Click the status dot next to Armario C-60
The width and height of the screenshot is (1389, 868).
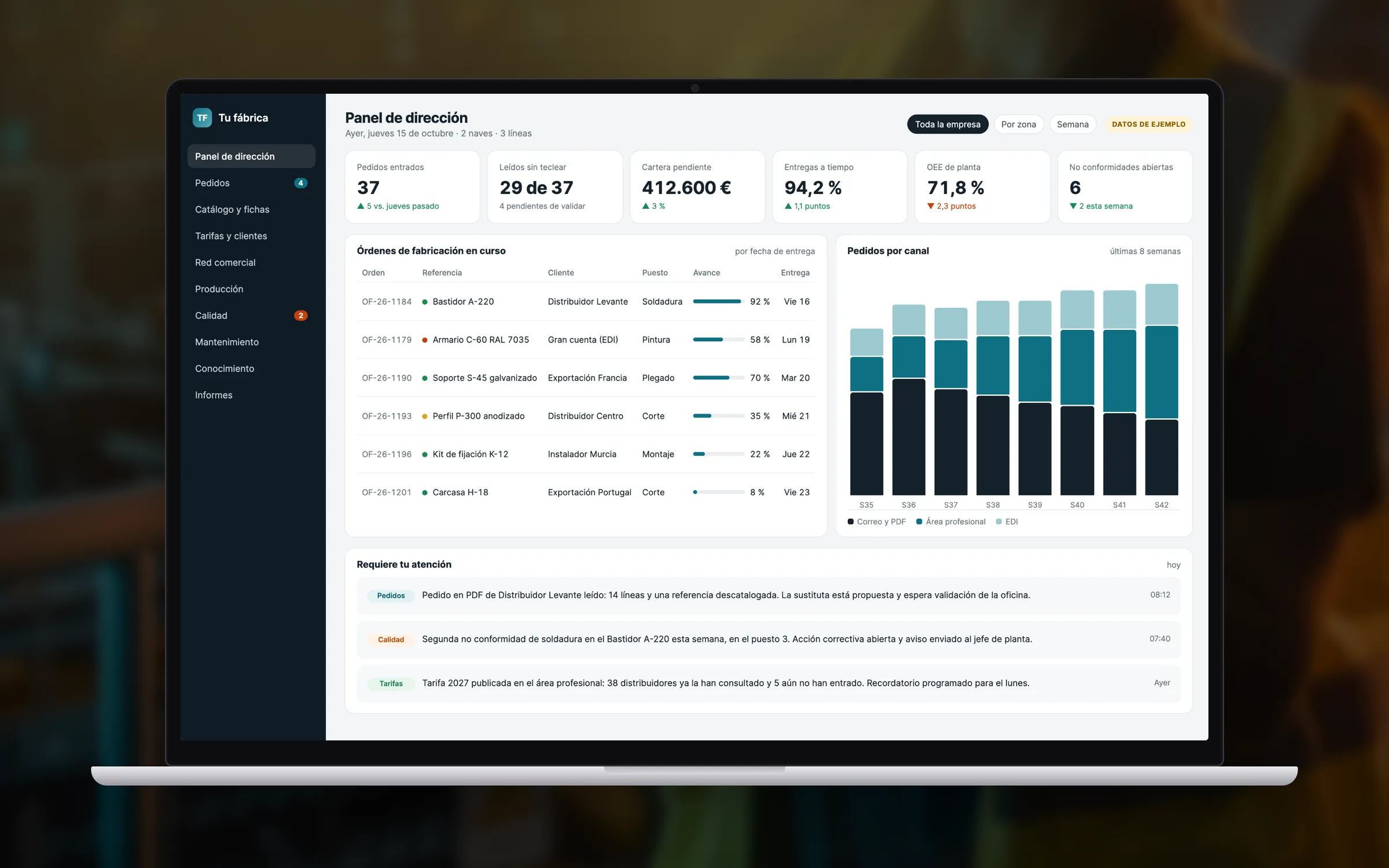(425, 340)
